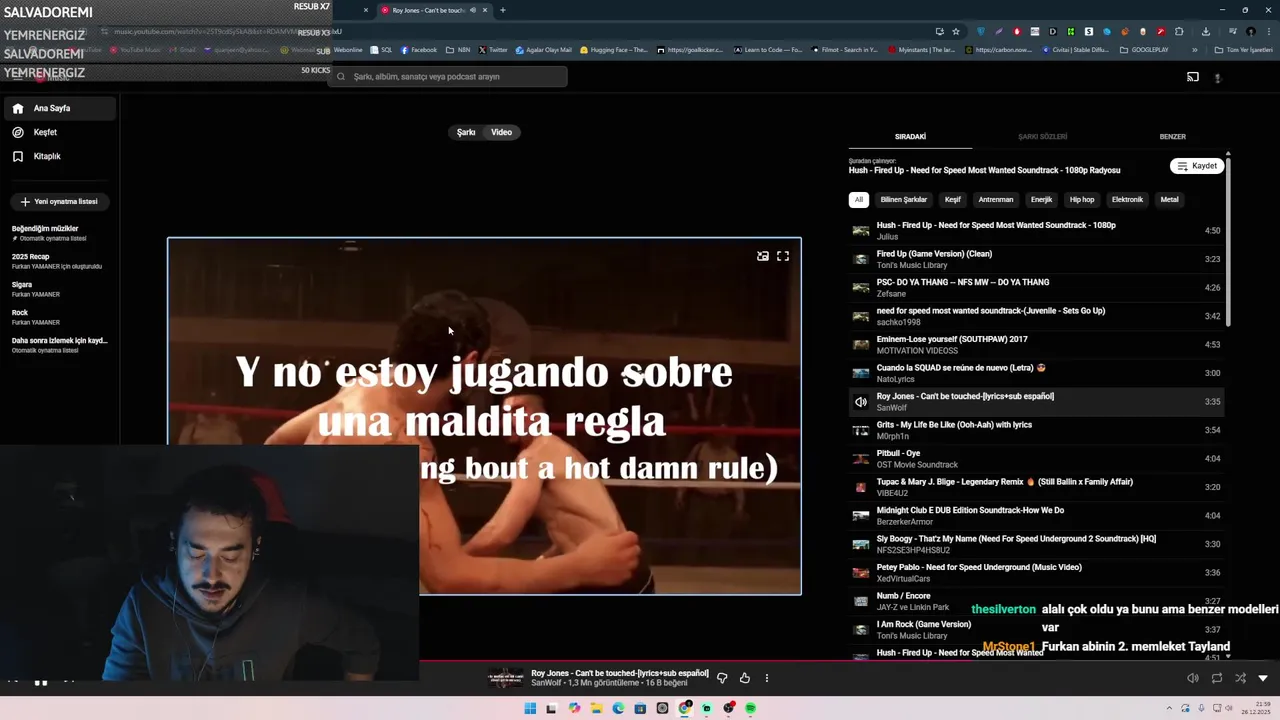Image resolution: width=1280 pixels, height=720 pixels.
Task: Bookmark this page star icon
Action: [x=956, y=31]
